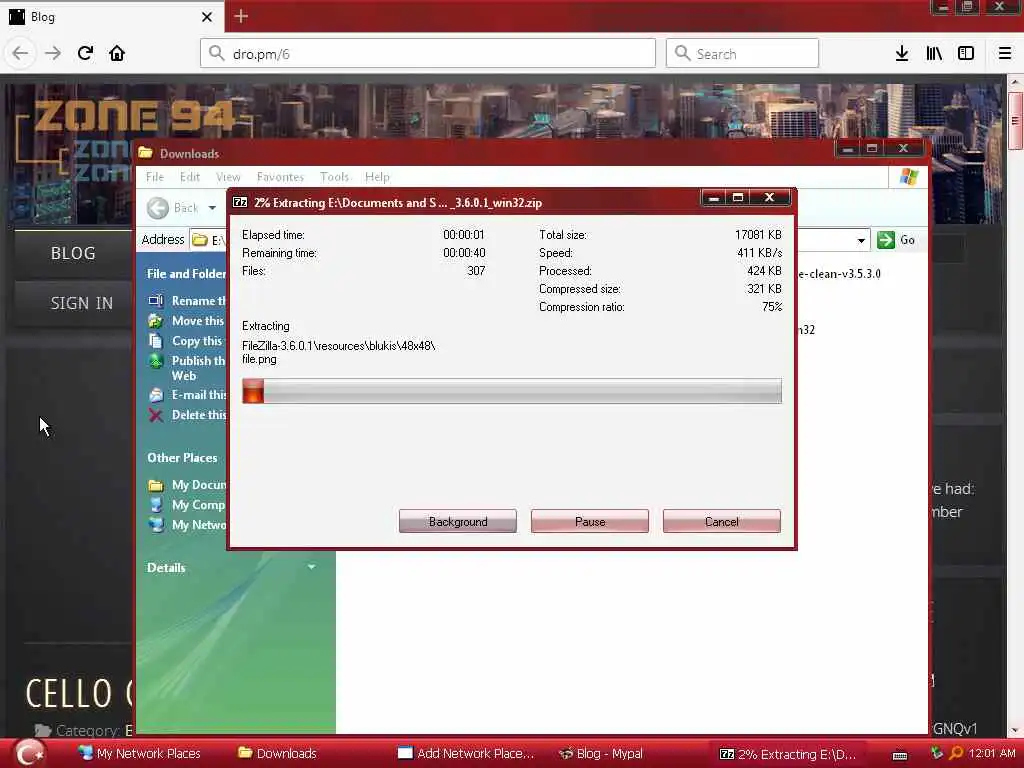Click the 12:01 AM clock
Screen dimensions: 1024x768
pos(991,754)
